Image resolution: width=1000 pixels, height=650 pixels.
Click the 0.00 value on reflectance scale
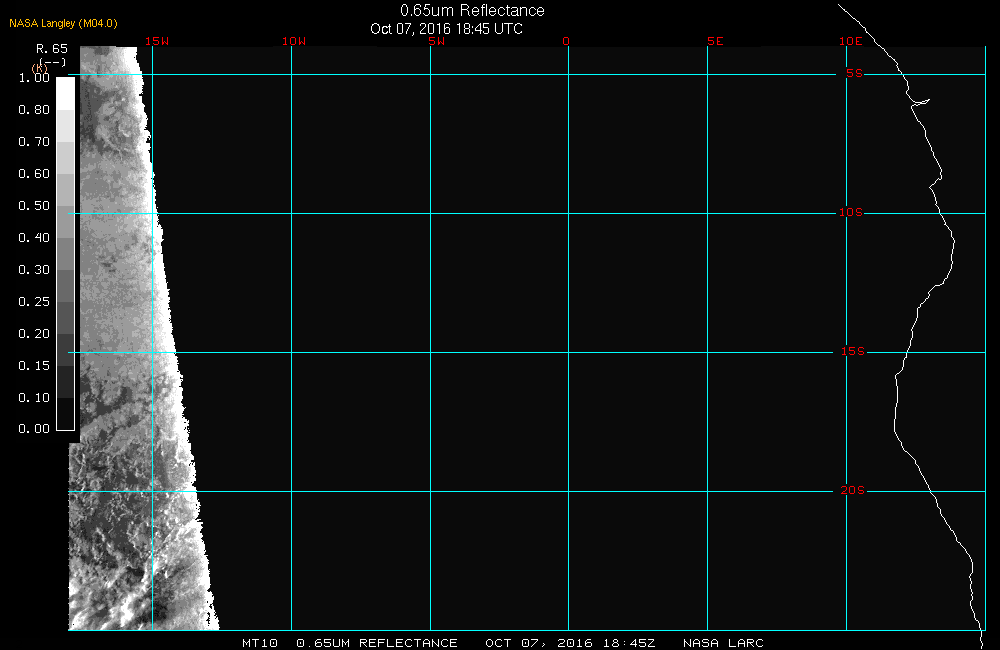click(x=34, y=429)
